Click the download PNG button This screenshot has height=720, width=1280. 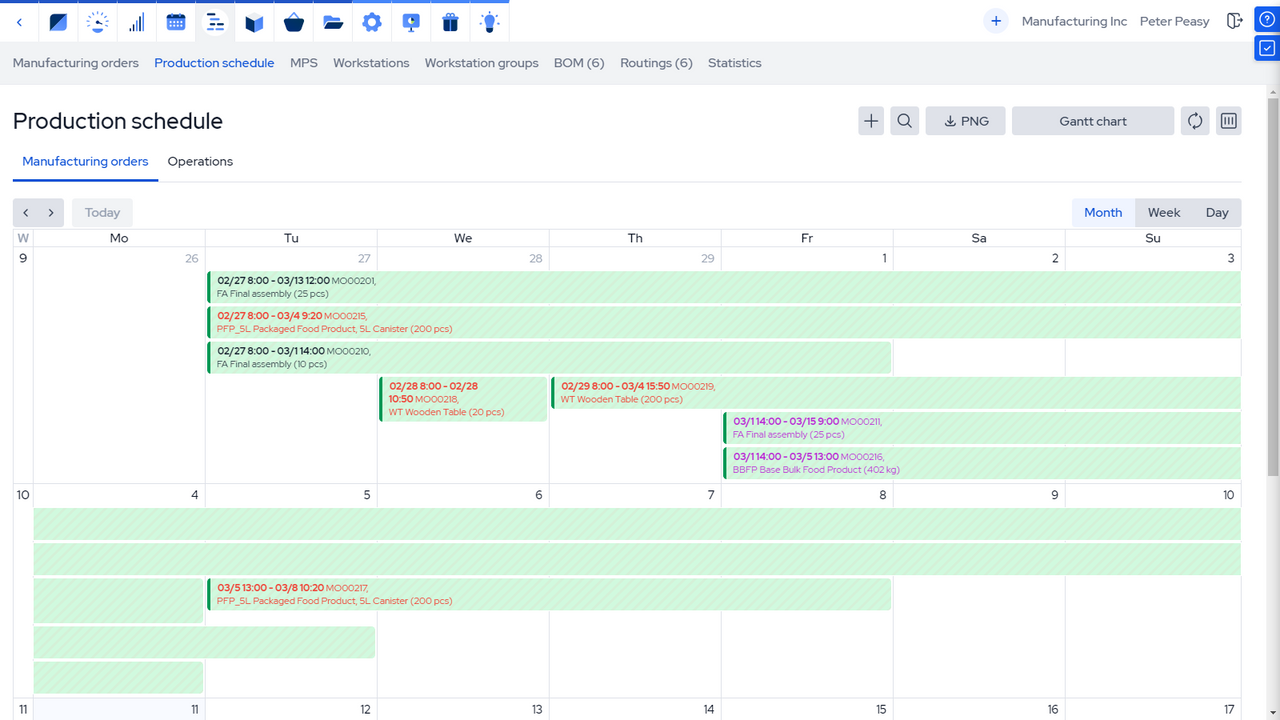point(964,120)
